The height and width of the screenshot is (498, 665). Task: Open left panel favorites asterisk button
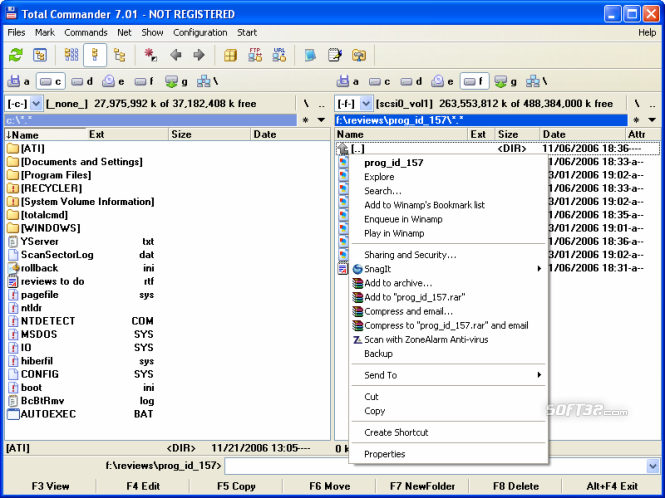pos(305,120)
